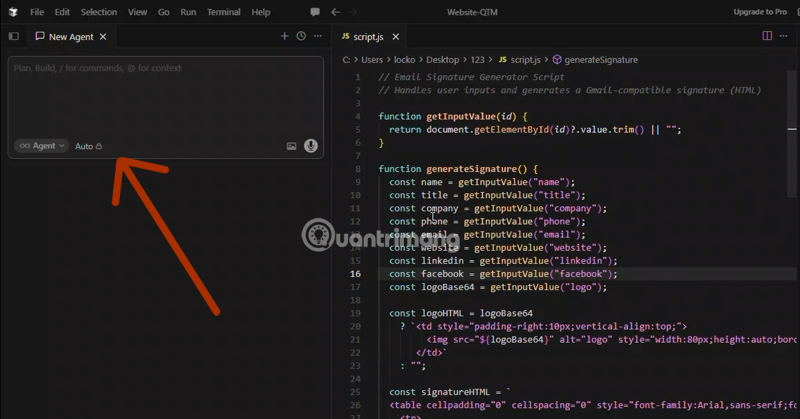Image resolution: width=800 pixels, height=419 pixels.
Task: Open the Agent mode dropdown
Action: click(41, 146)
